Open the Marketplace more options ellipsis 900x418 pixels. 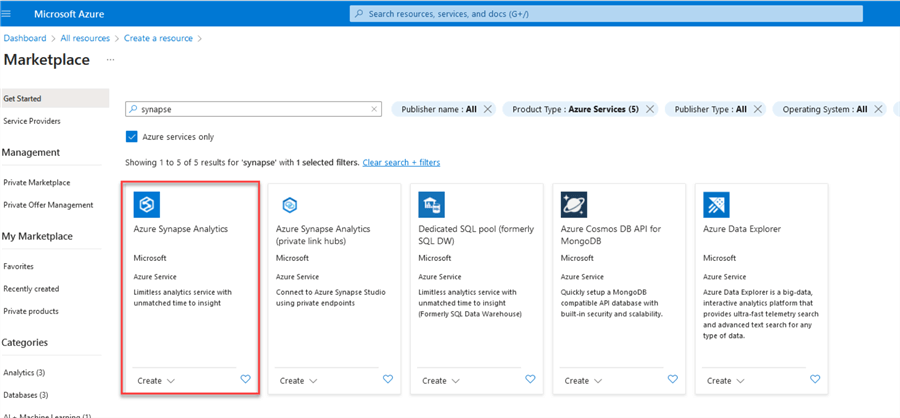pos(111,60)
